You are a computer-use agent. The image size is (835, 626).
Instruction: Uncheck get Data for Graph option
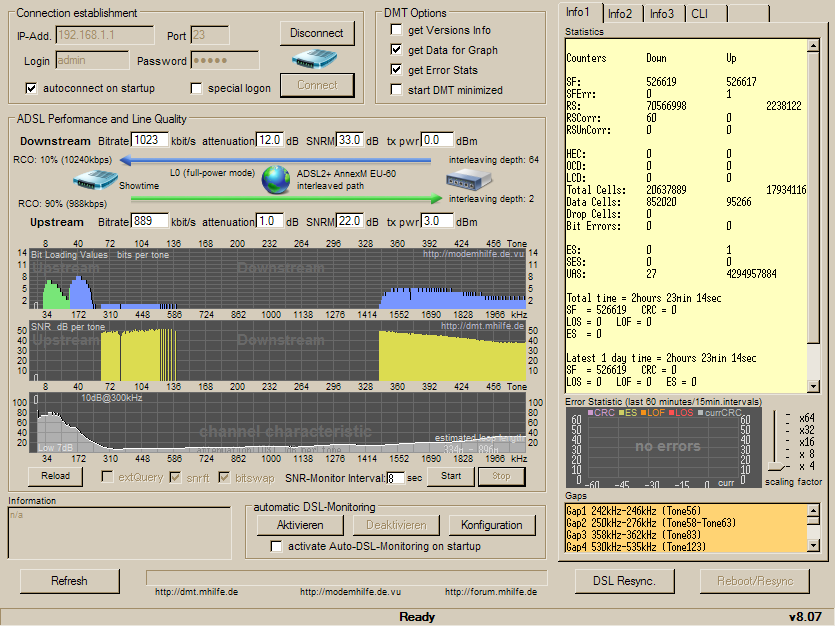pyautogui.click(x=396, y=50)
